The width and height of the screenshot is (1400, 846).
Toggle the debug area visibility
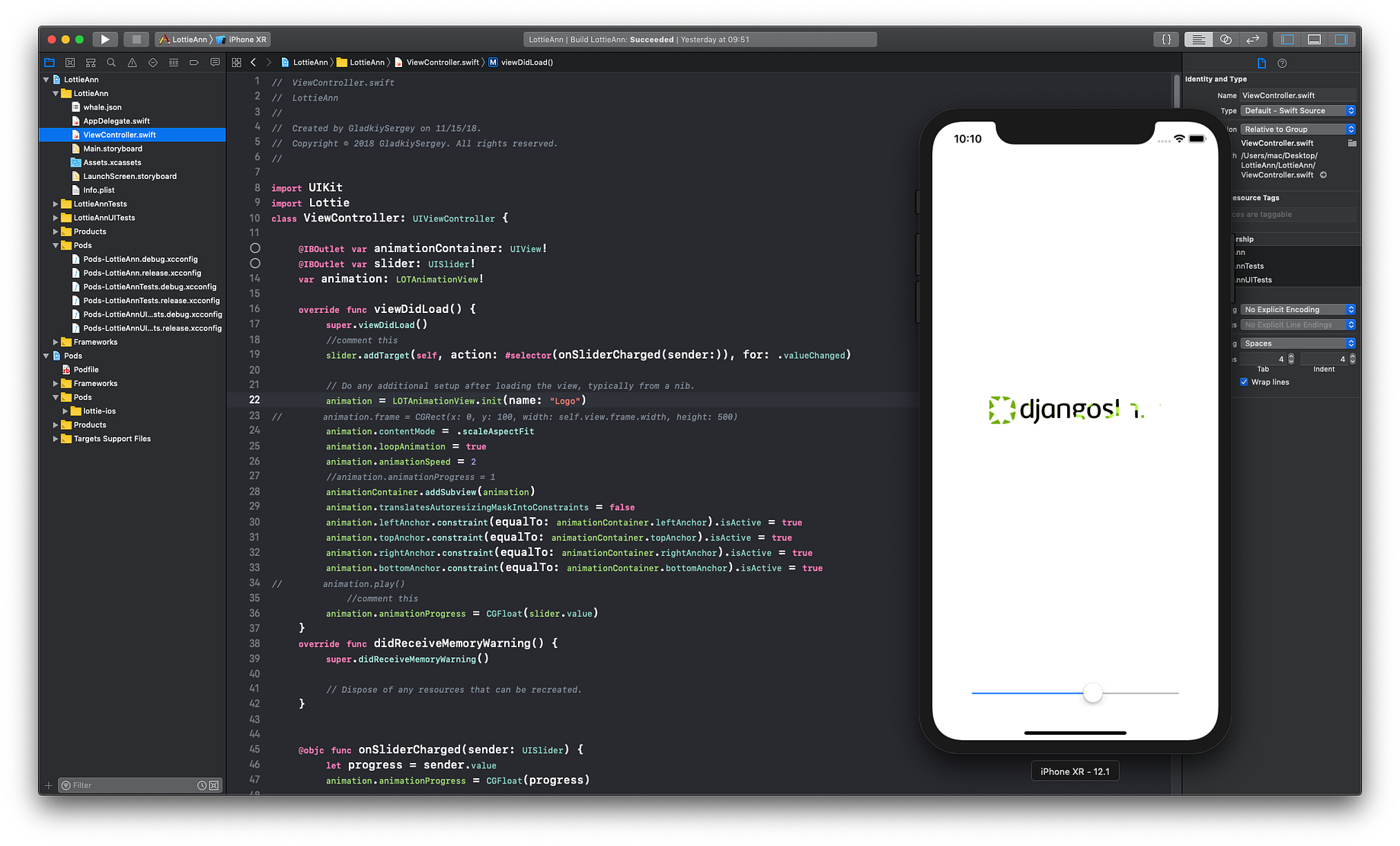click(x=1313, y=39)
